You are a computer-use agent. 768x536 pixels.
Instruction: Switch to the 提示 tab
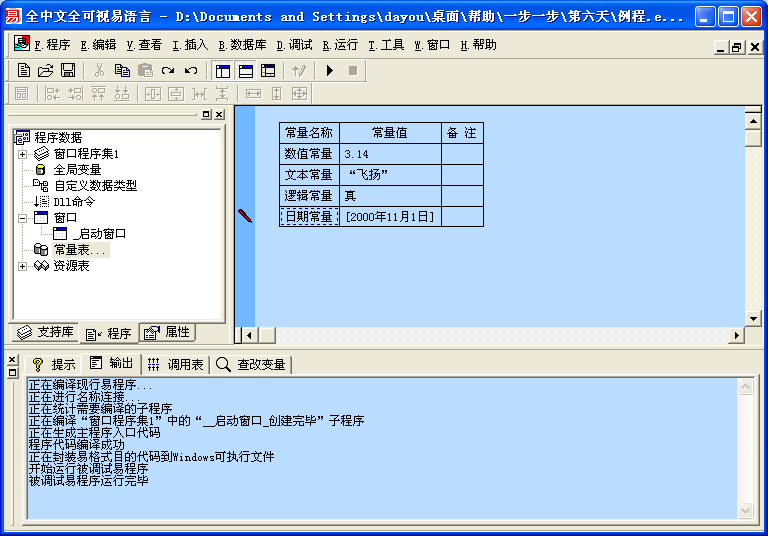click(54, 365)
